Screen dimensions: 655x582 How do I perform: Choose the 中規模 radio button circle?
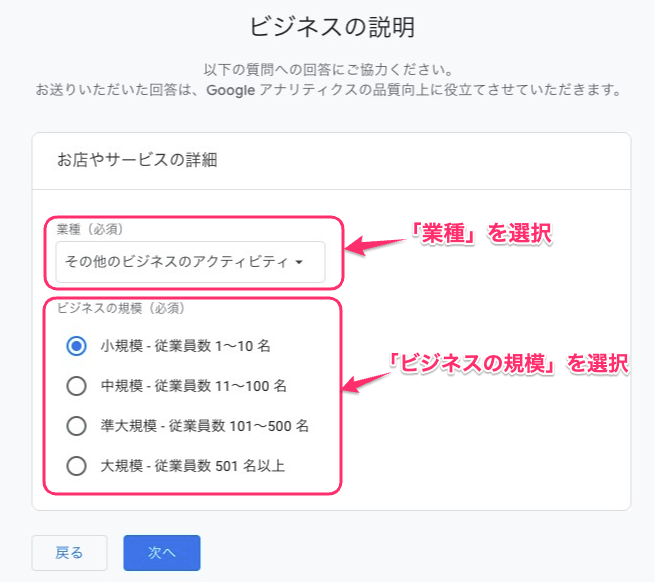76,386
